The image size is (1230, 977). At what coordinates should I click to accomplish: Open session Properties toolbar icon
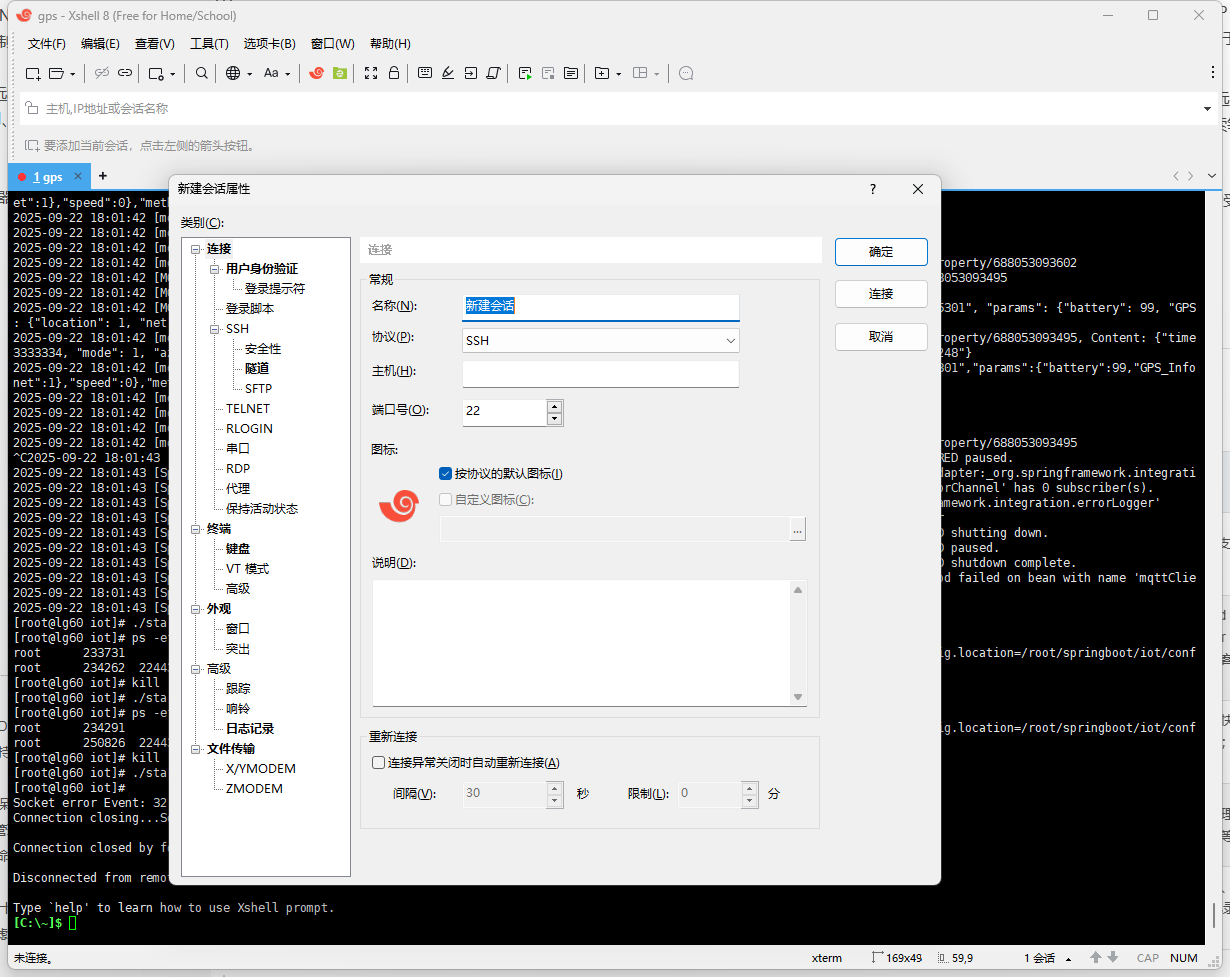point(156,73)
